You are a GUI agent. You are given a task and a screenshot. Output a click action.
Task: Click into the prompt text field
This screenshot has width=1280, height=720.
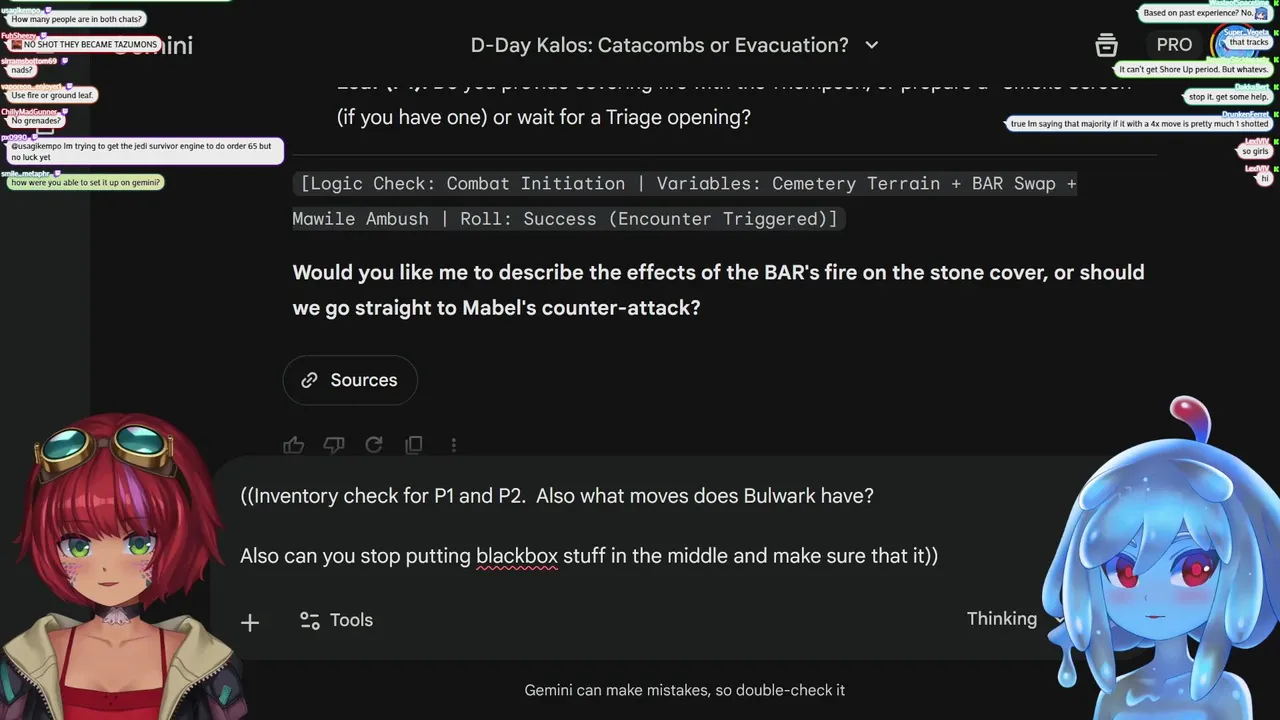coord(600,525)
